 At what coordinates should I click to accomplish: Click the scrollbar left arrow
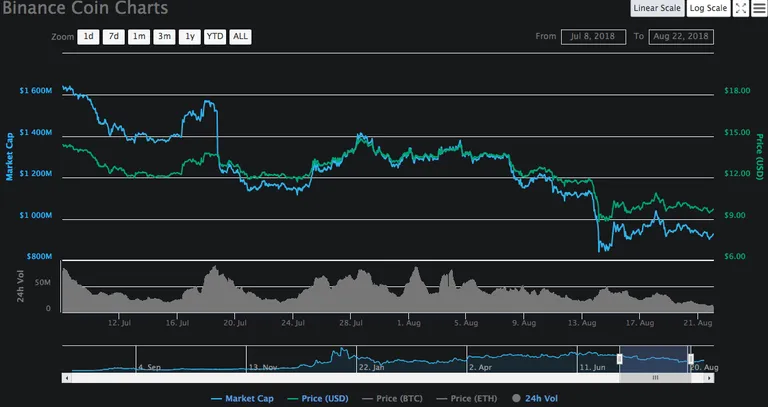point(67,378)
